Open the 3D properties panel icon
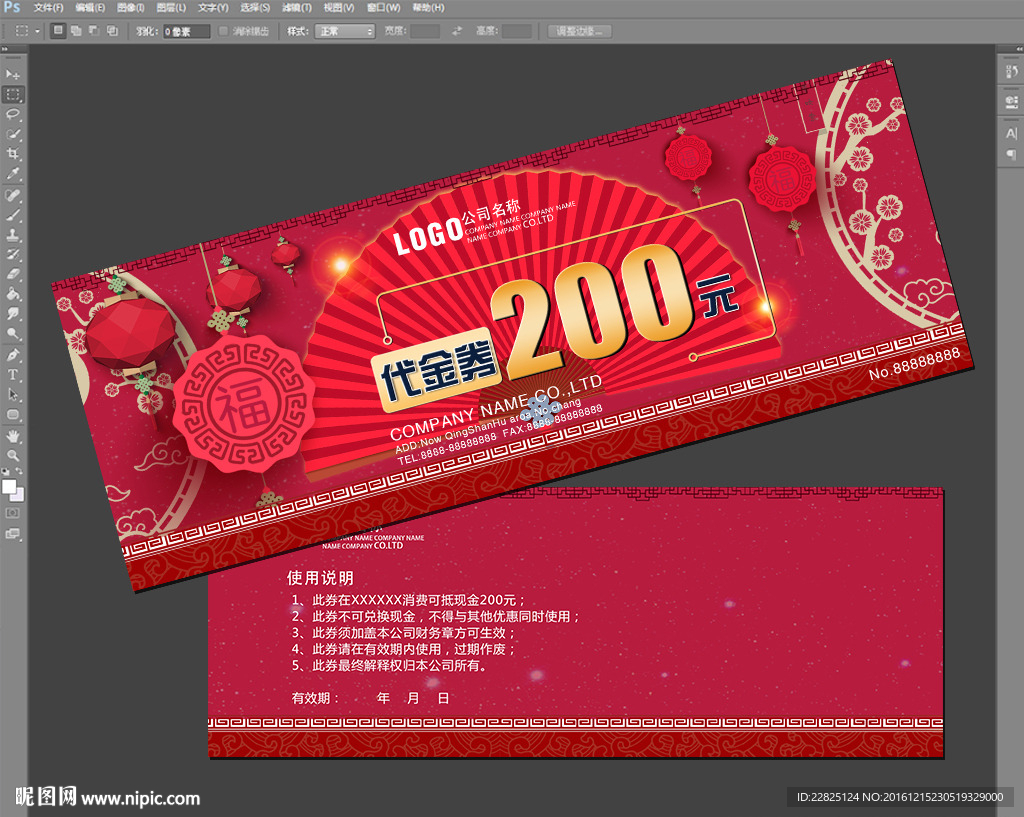The width and height of the screenshot is (1024, 817). [x=1012, y=102]
